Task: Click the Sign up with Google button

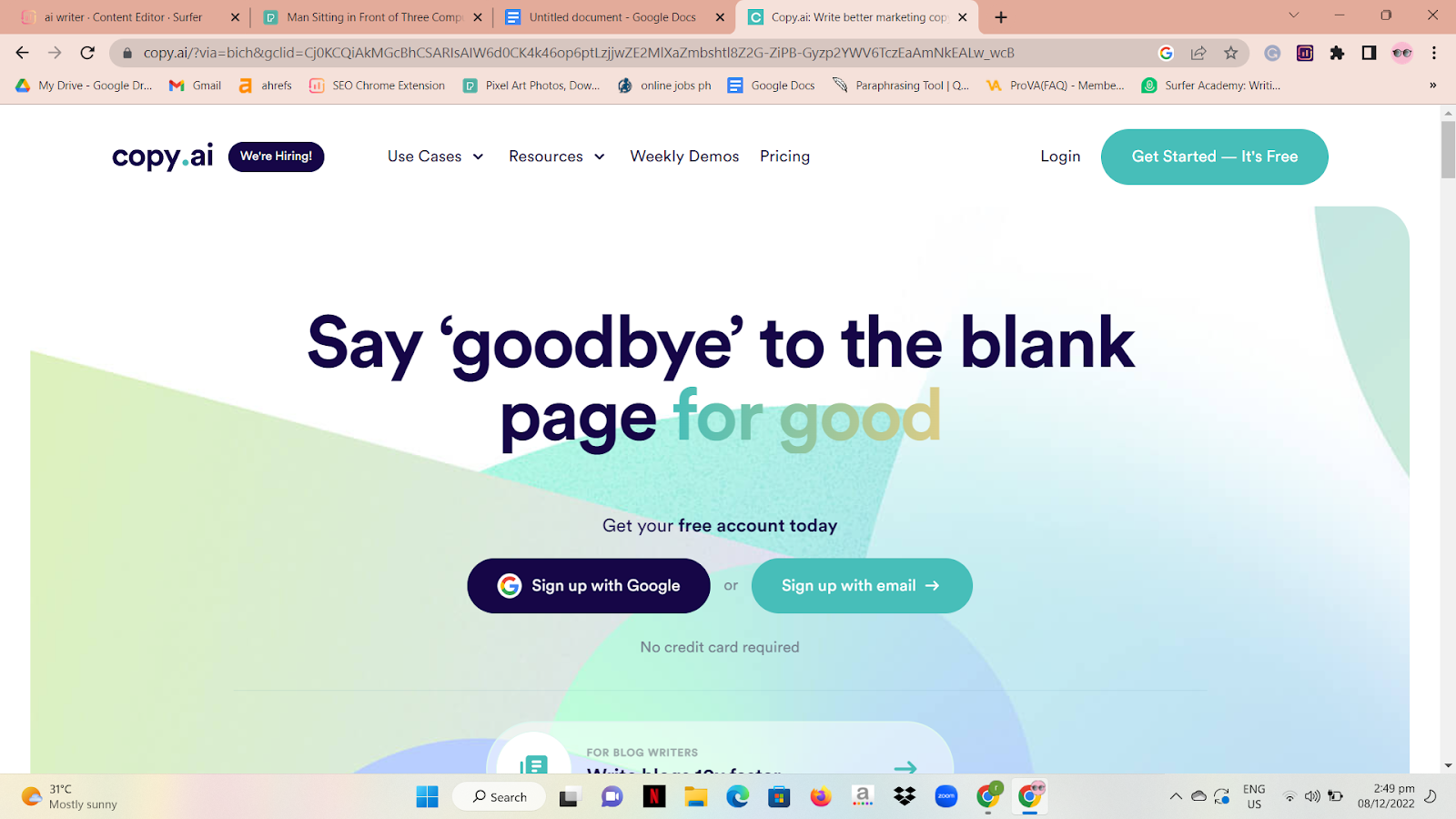Action: [589, 586]
